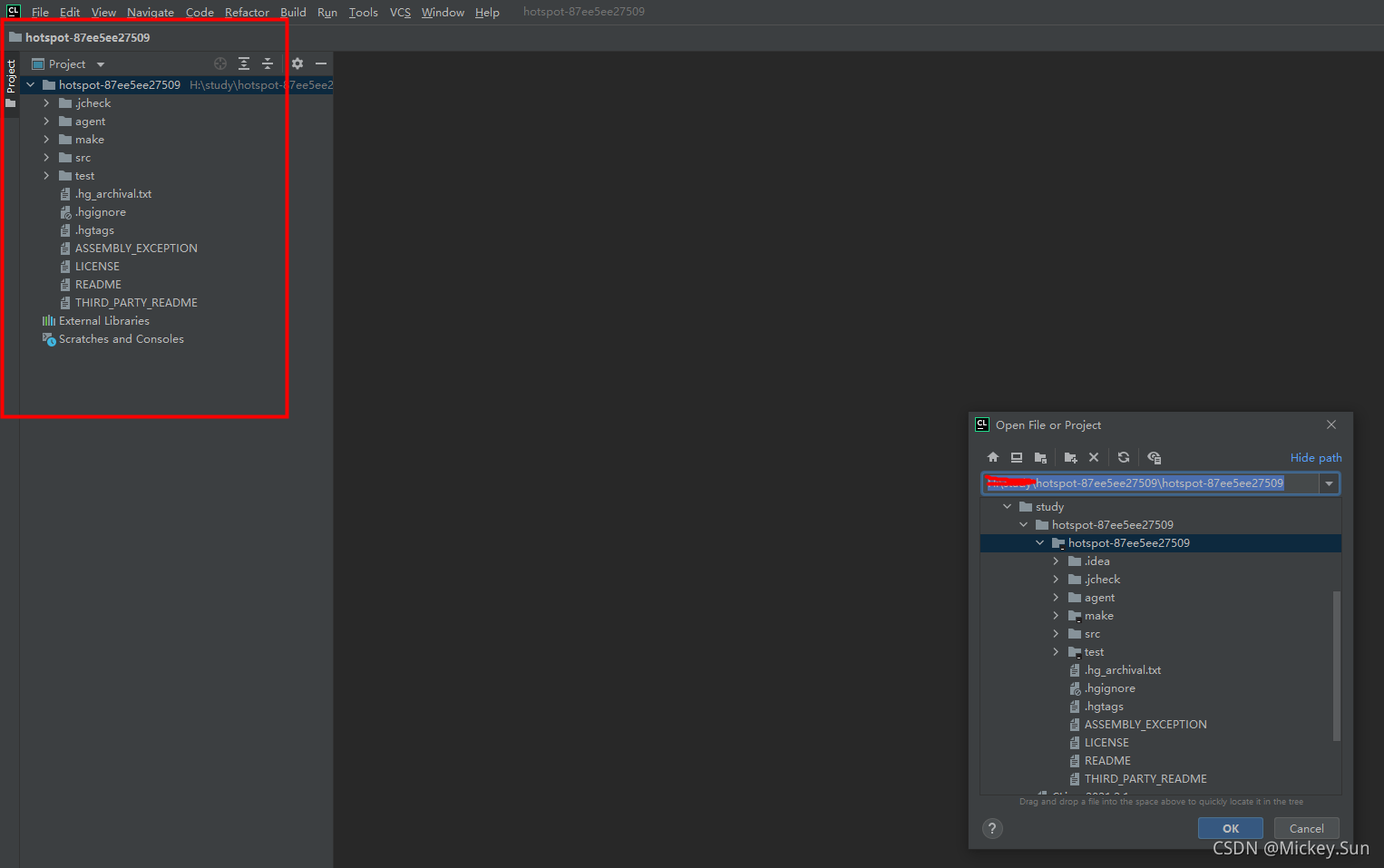
Task: Open the Tools menu
Action: point(363,13)
